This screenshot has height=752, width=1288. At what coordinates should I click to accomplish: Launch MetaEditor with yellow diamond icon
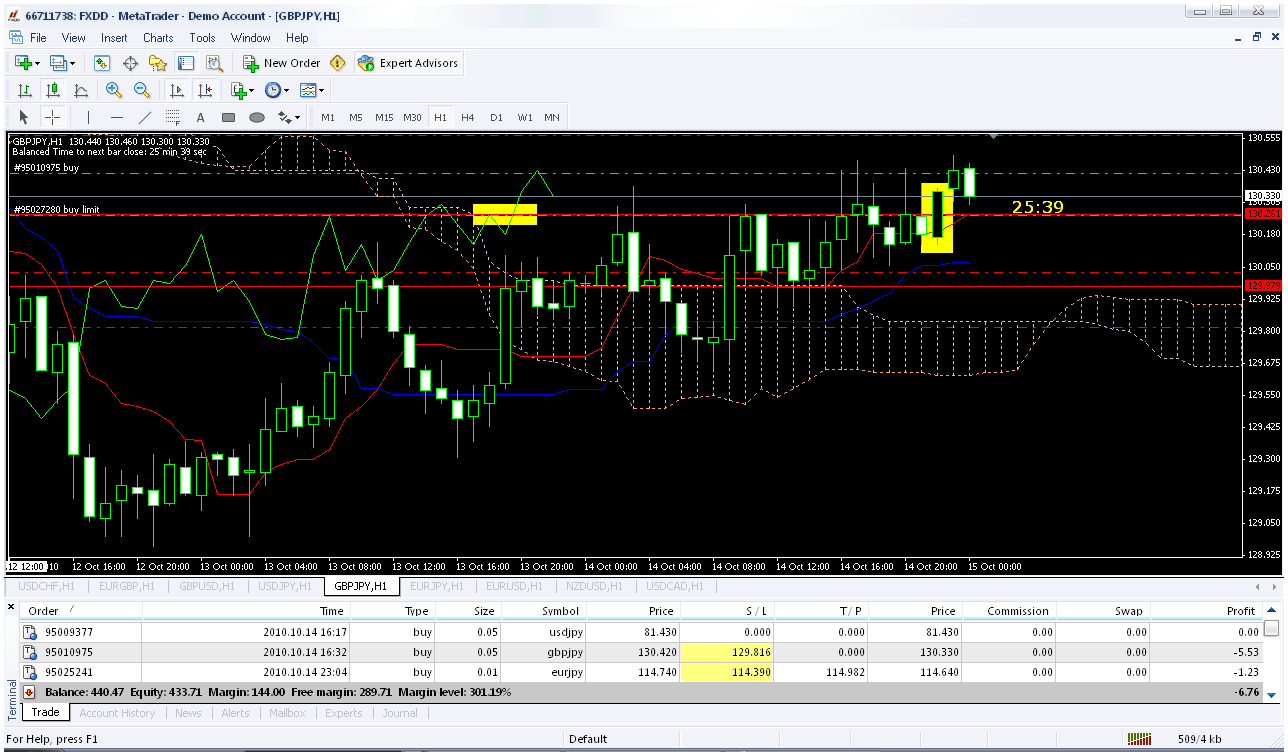[x=338, y=63]
